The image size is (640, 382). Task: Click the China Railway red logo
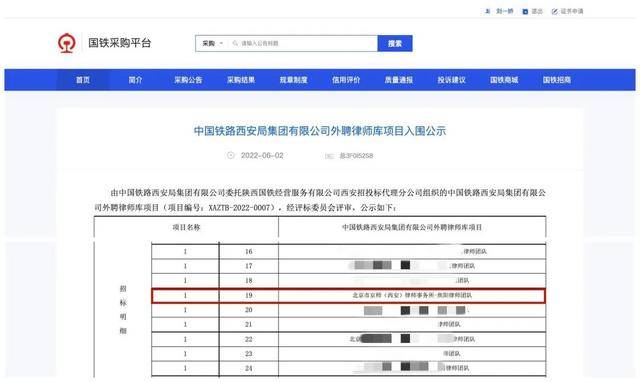point(67,43)
